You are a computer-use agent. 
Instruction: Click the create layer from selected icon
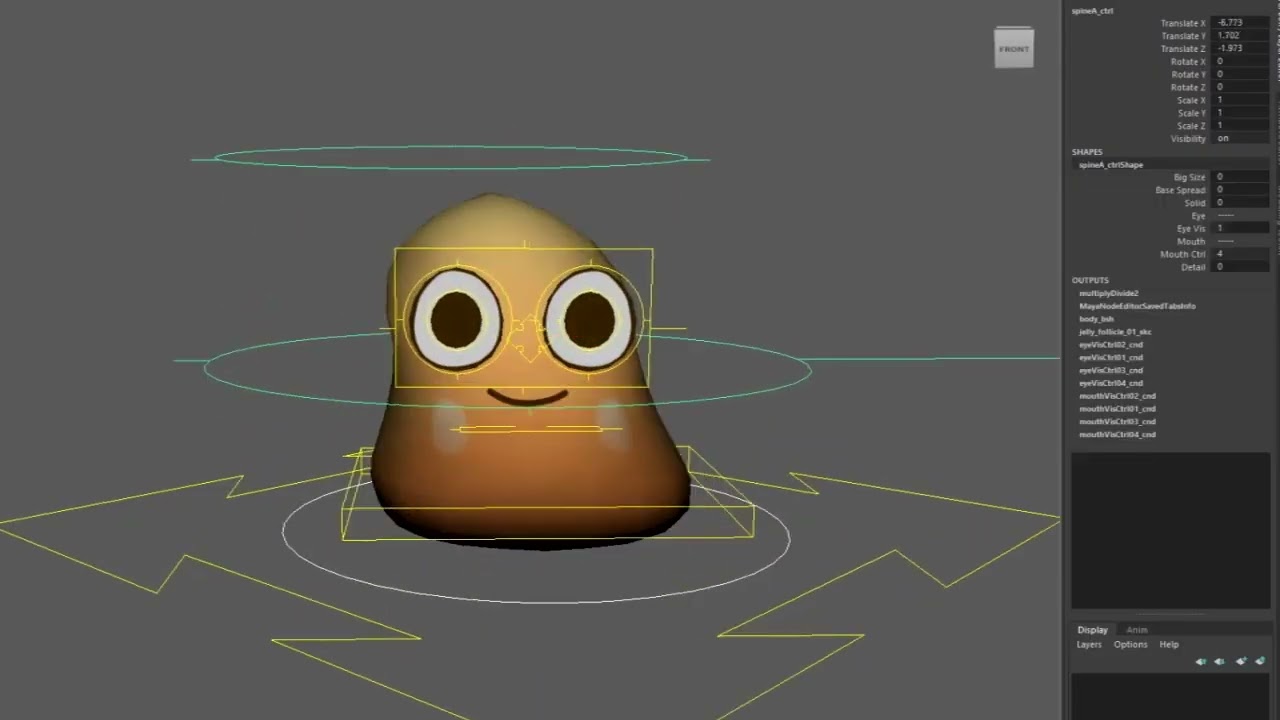tap(1260, 661)
